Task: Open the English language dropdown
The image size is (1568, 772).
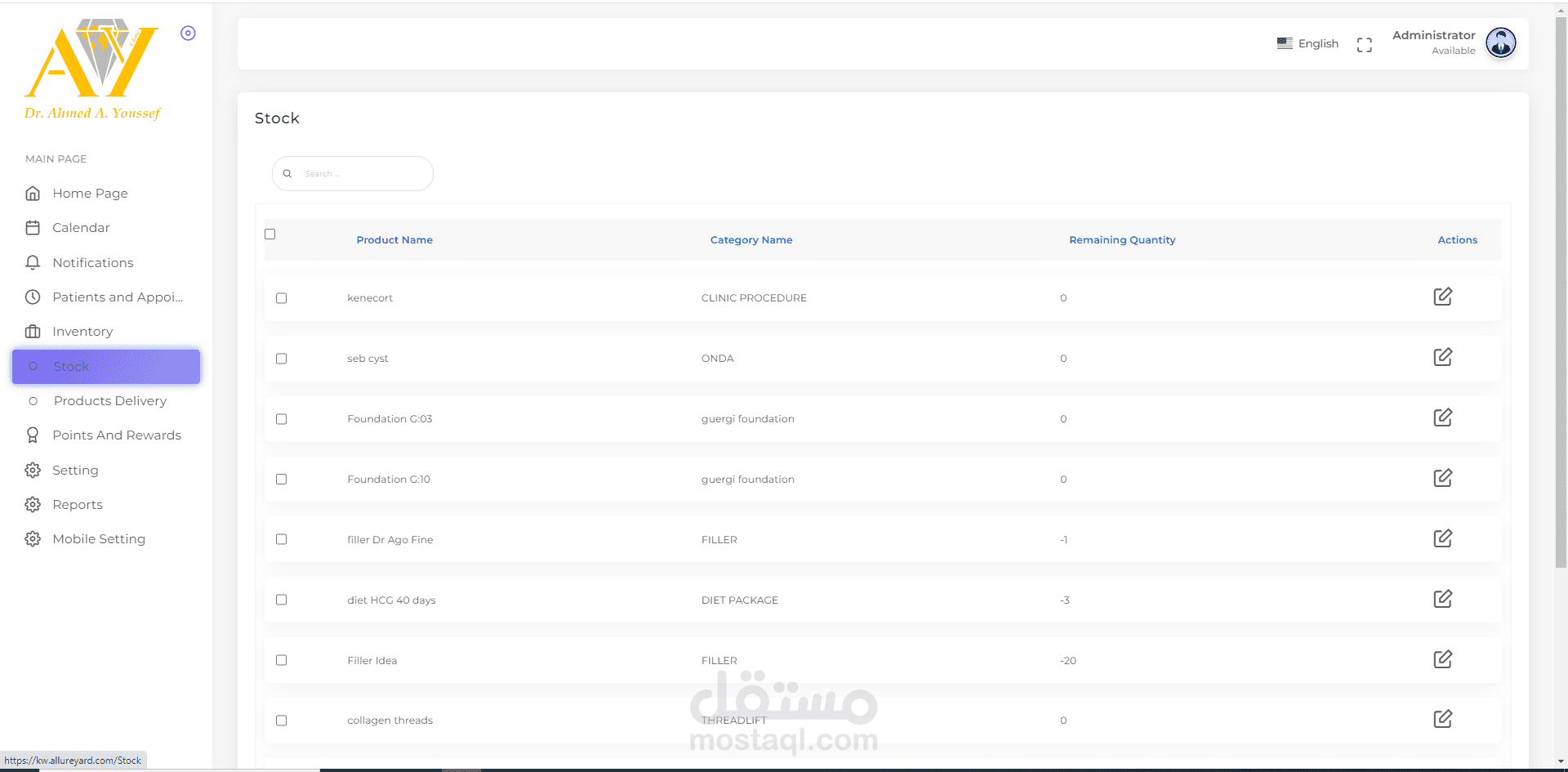Action: [x=1308, y=43]
